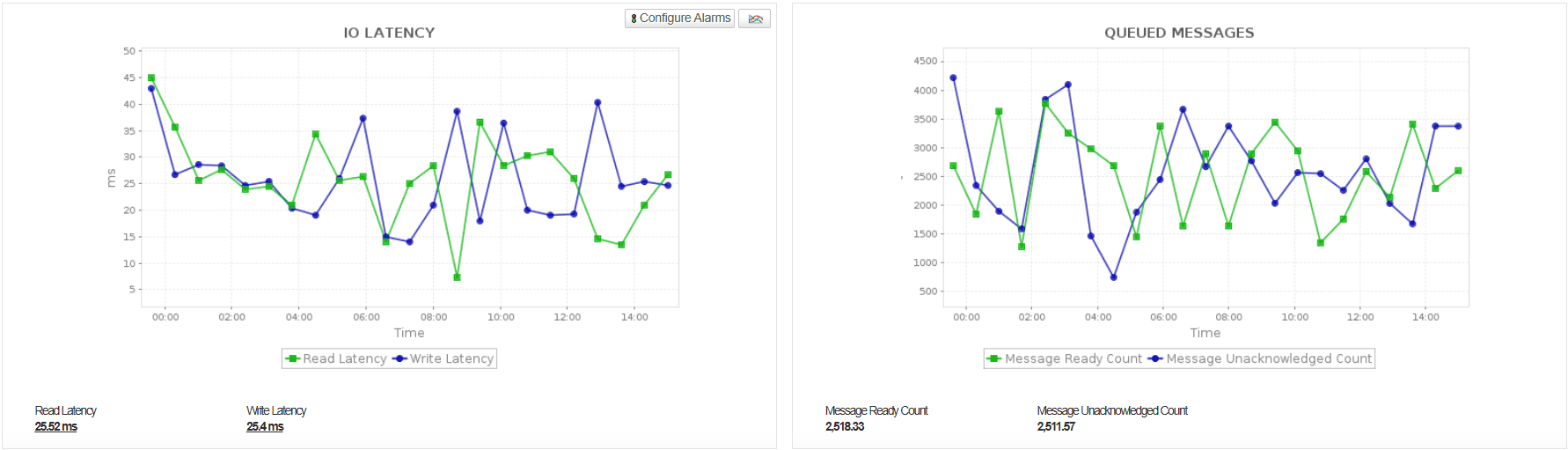The image size is (1568, 450).
Task: Click the green Message Ready Count legend marker
Action: (x=995, y=358)
